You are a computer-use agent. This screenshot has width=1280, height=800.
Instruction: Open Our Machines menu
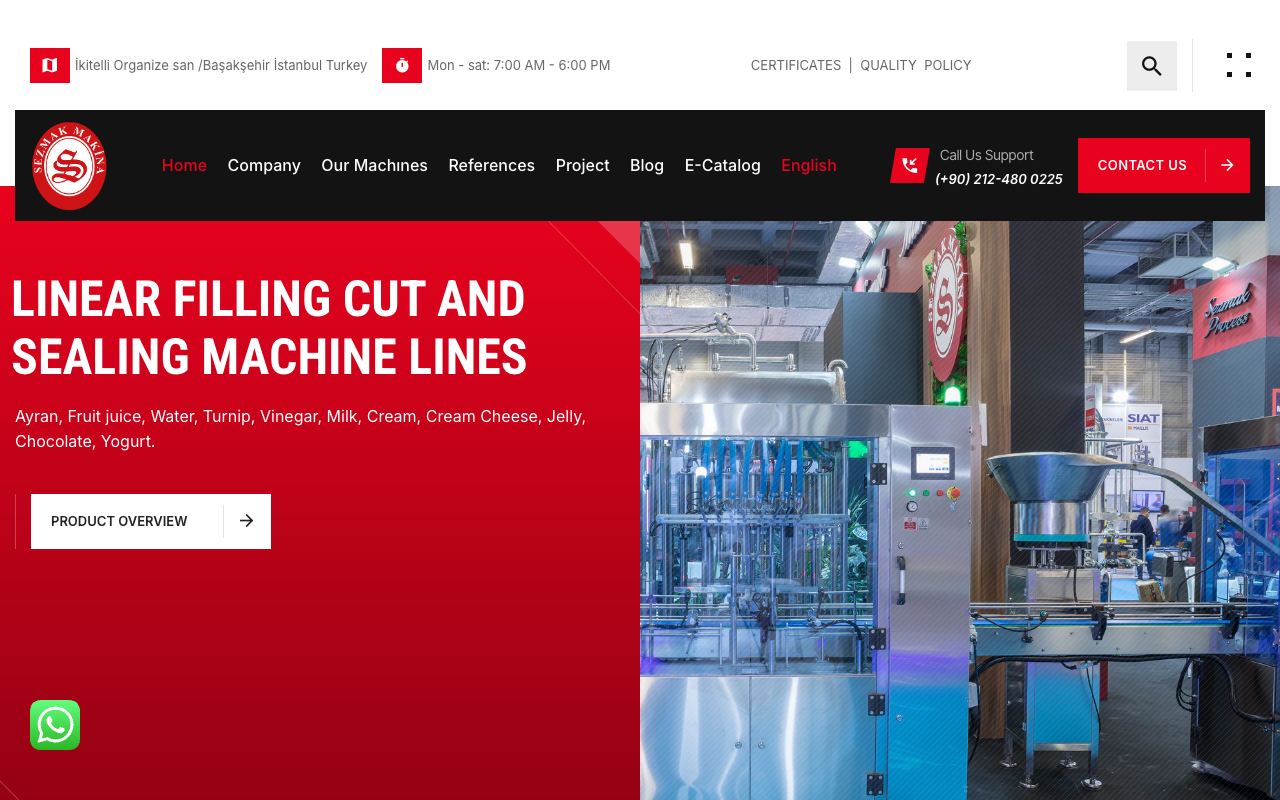pos(374,165)
